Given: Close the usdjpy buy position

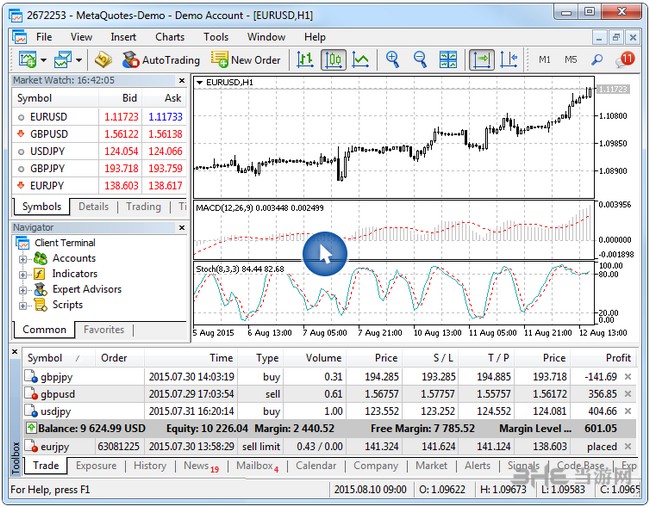Looking at the screenshot, I should tap(628, 411).
